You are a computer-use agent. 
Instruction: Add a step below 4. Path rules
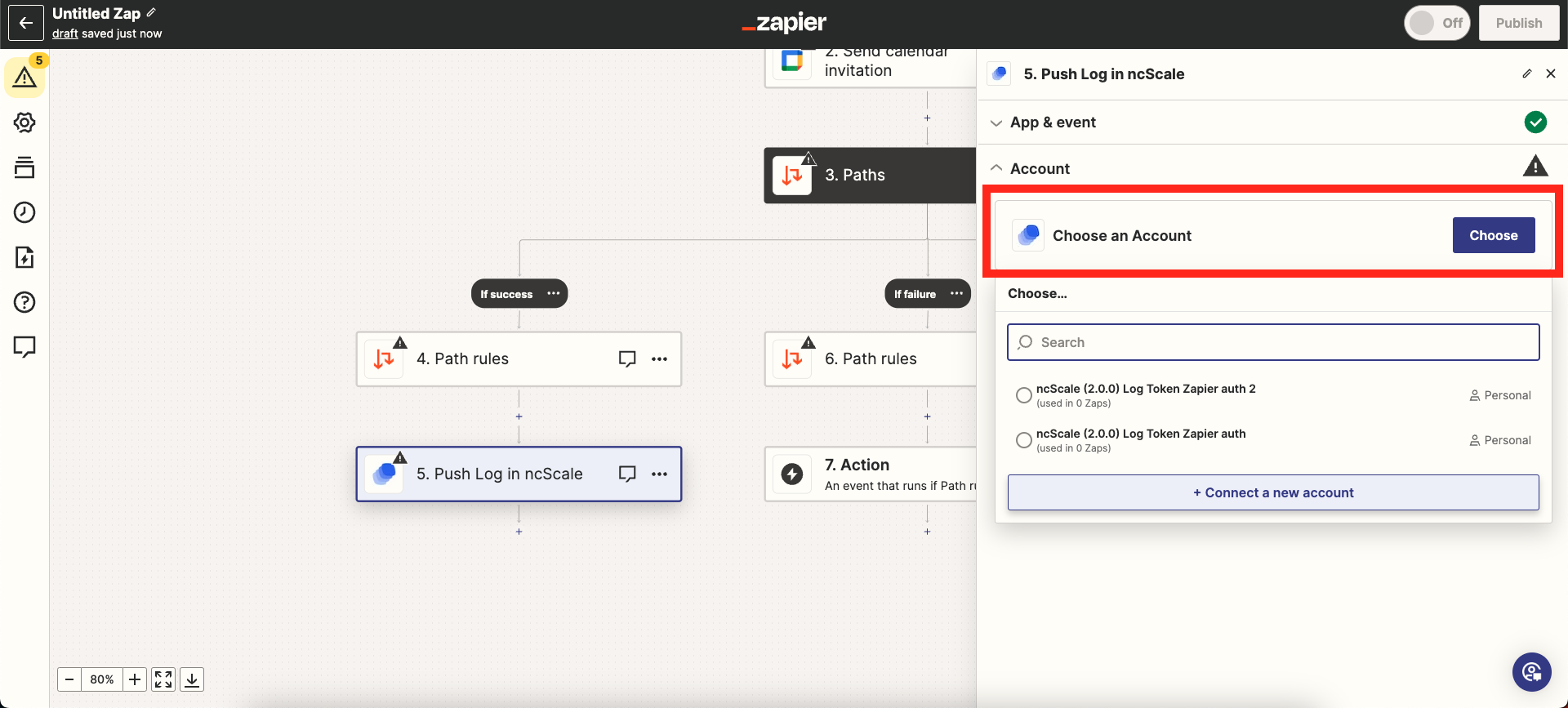pyautogui.click(x=519, y=416)
